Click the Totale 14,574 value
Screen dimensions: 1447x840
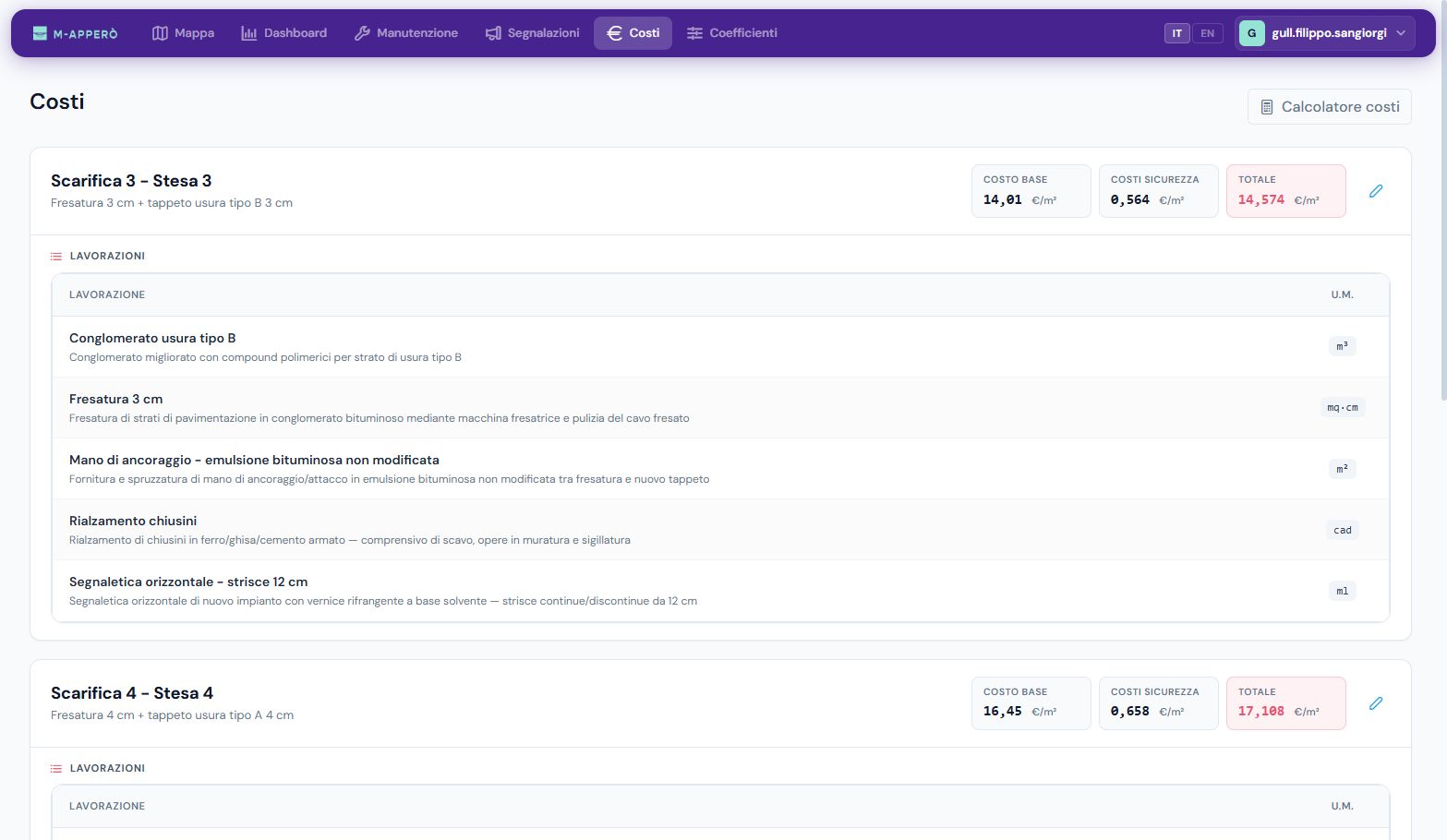(1261, 200)
